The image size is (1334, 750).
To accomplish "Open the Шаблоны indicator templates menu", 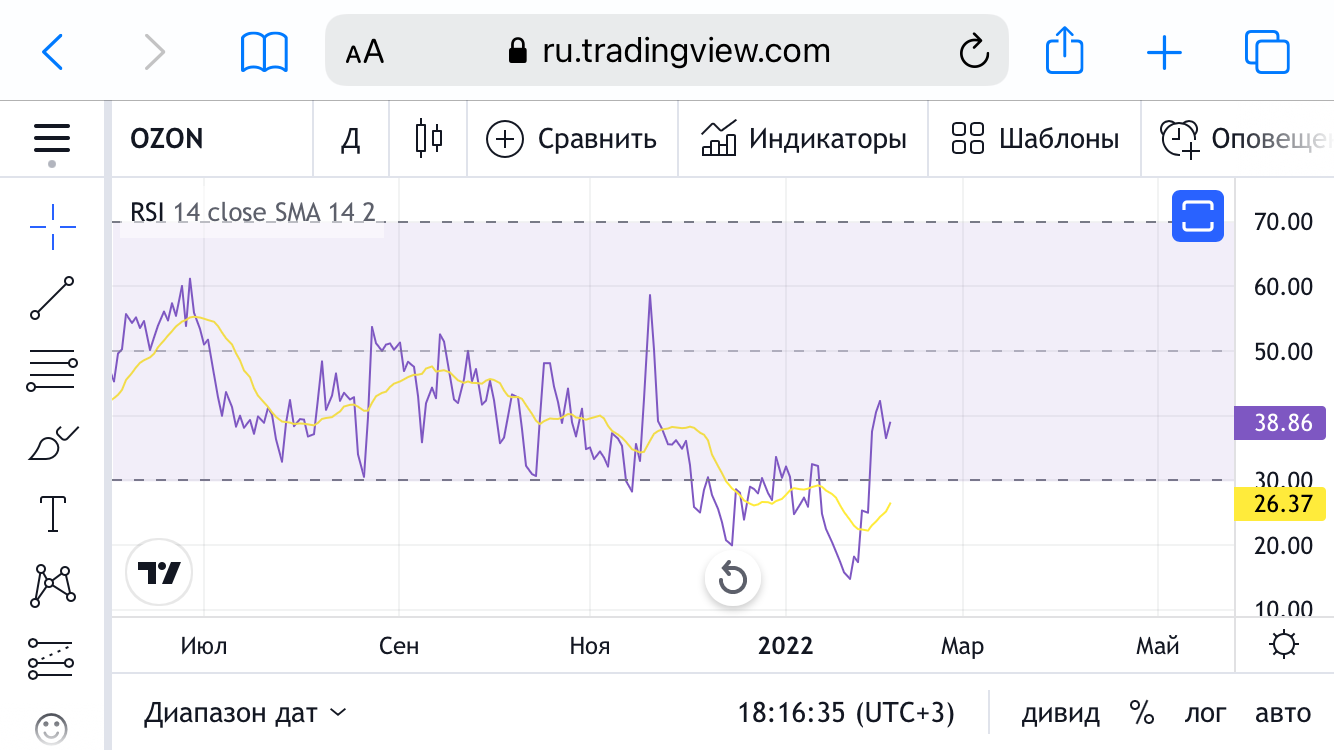I will click(x=1034, y=139).
